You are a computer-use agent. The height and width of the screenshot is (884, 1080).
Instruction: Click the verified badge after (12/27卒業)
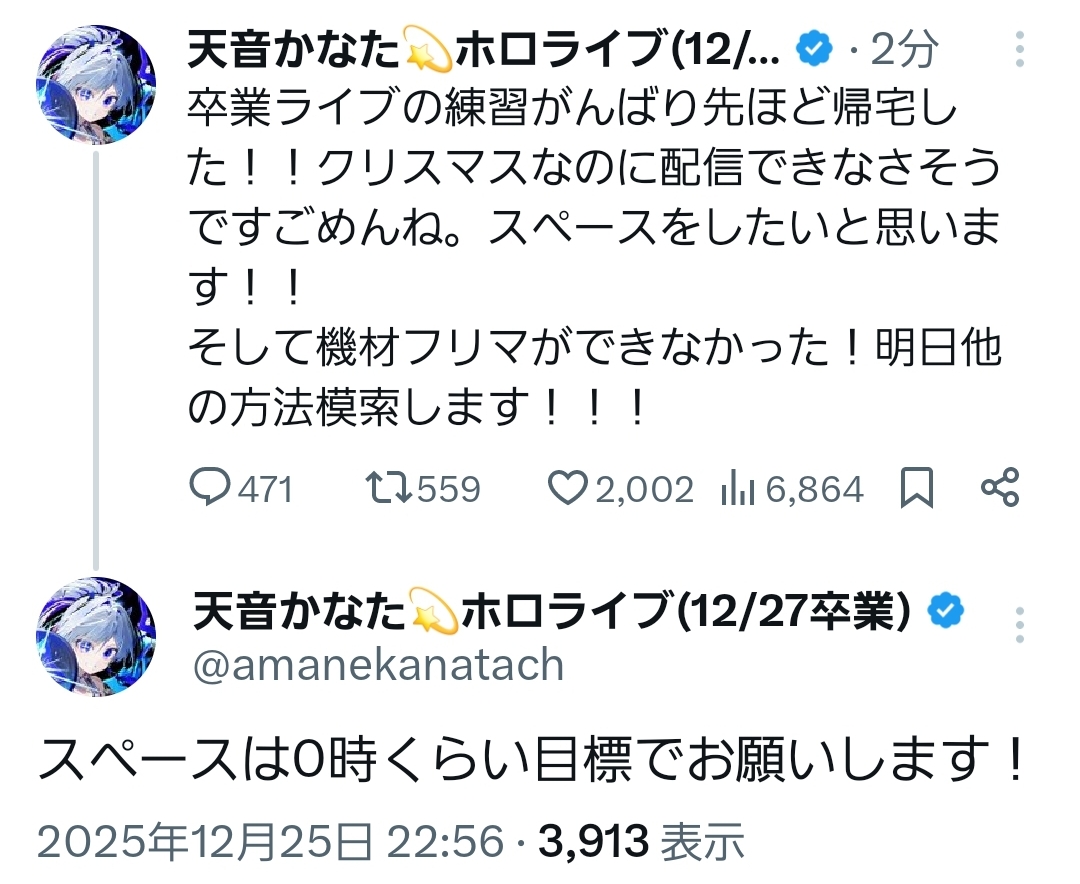946,612
